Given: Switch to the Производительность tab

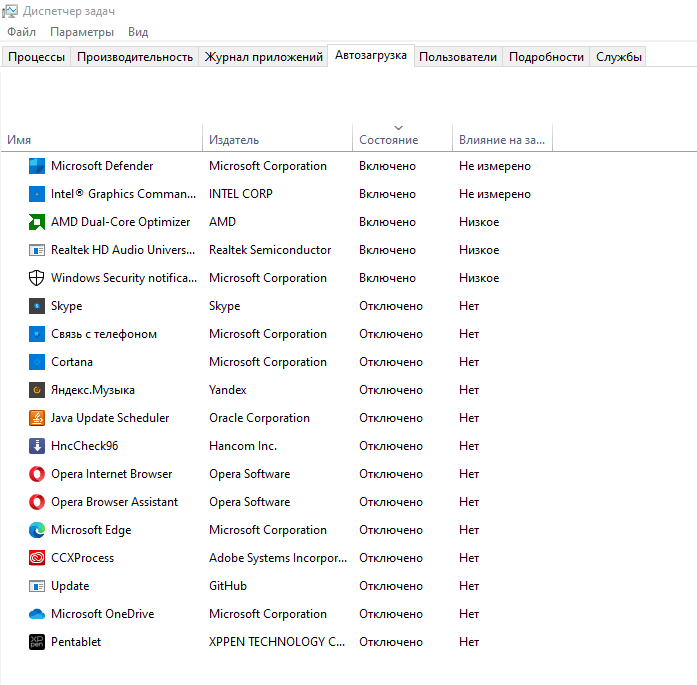Looking at the screenshot, I should tap(135, 57).
